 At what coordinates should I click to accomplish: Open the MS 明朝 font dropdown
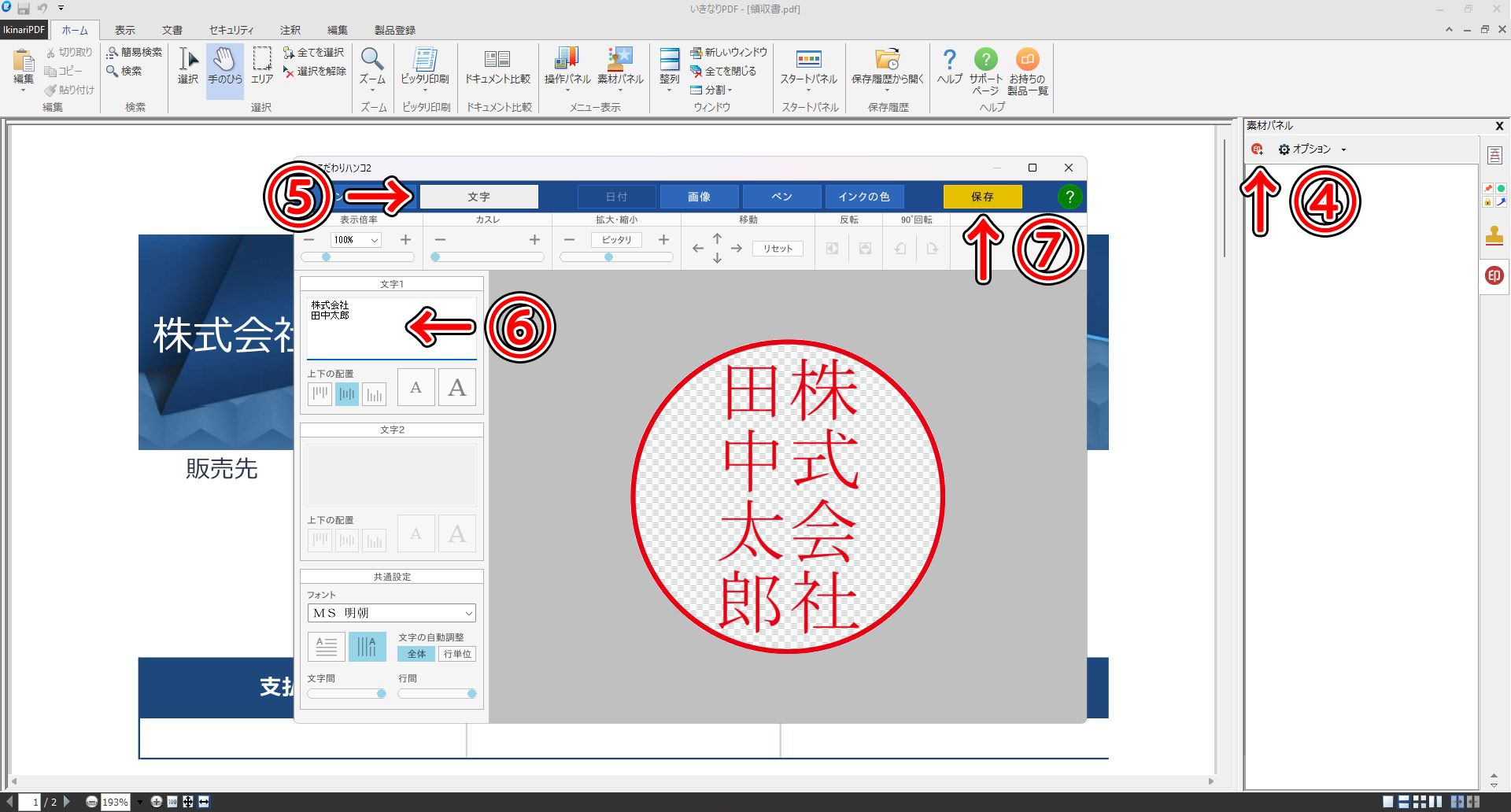coord(392,613)
